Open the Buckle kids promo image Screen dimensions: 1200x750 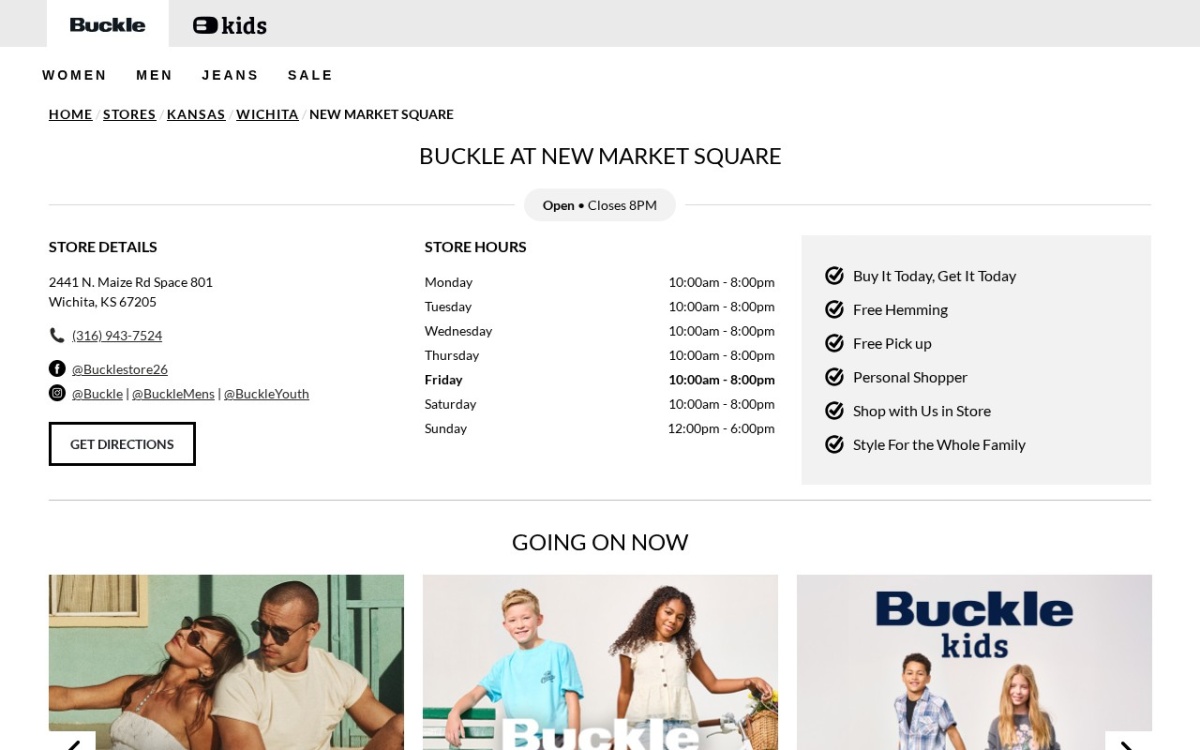[974, 662]
